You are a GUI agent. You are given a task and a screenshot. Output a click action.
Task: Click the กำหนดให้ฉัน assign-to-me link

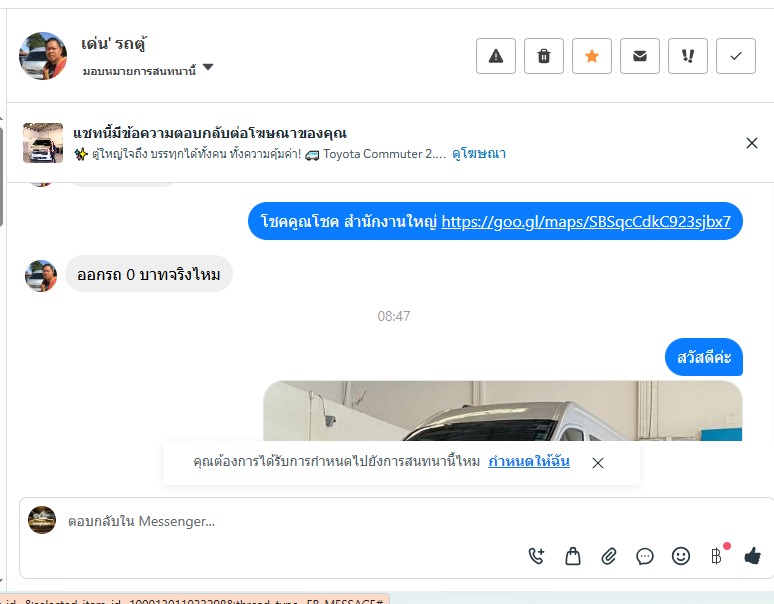[x=529, y=461]
